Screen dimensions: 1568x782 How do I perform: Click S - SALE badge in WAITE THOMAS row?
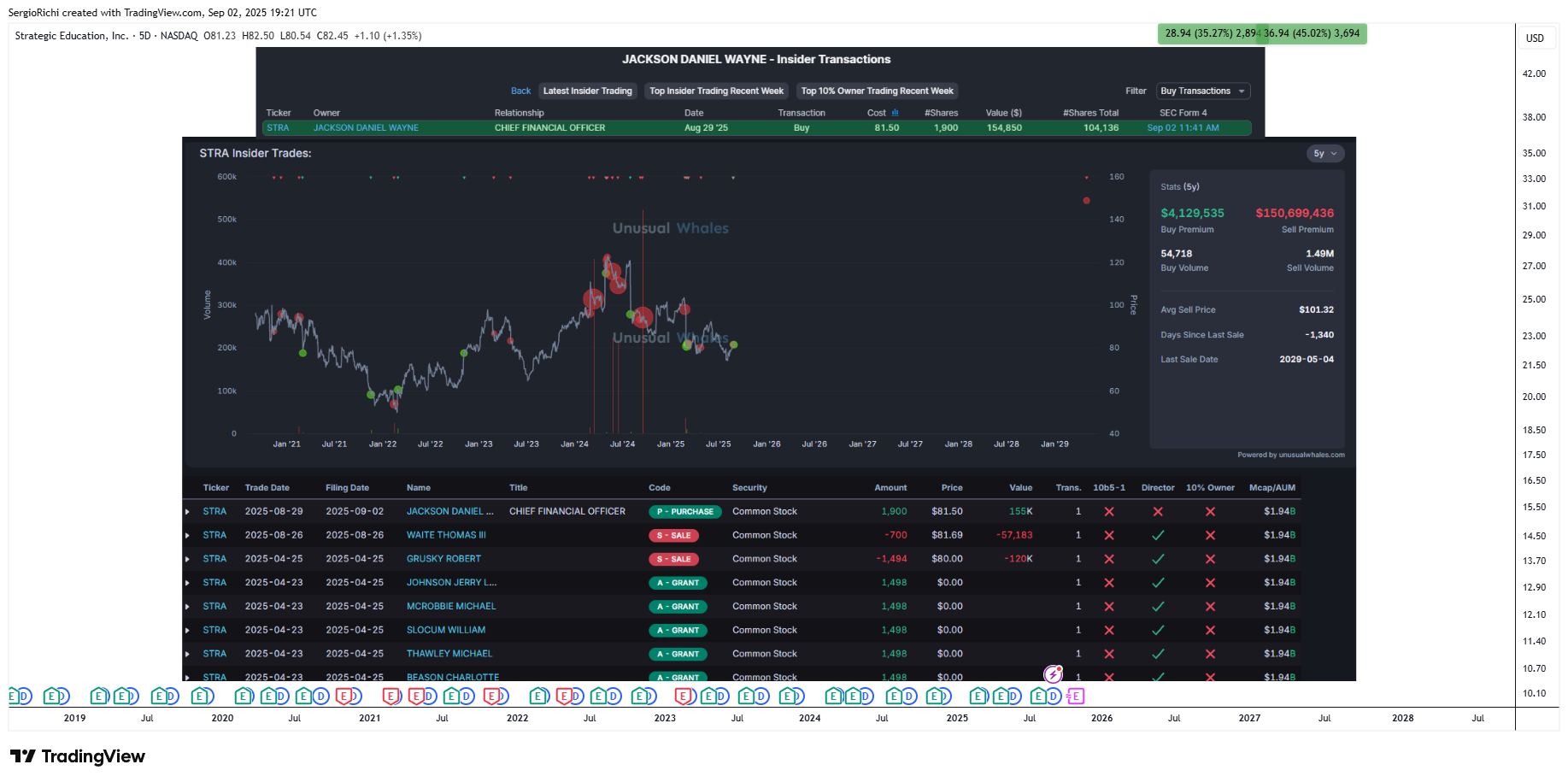pyautogui.click(x=674, y=536)
